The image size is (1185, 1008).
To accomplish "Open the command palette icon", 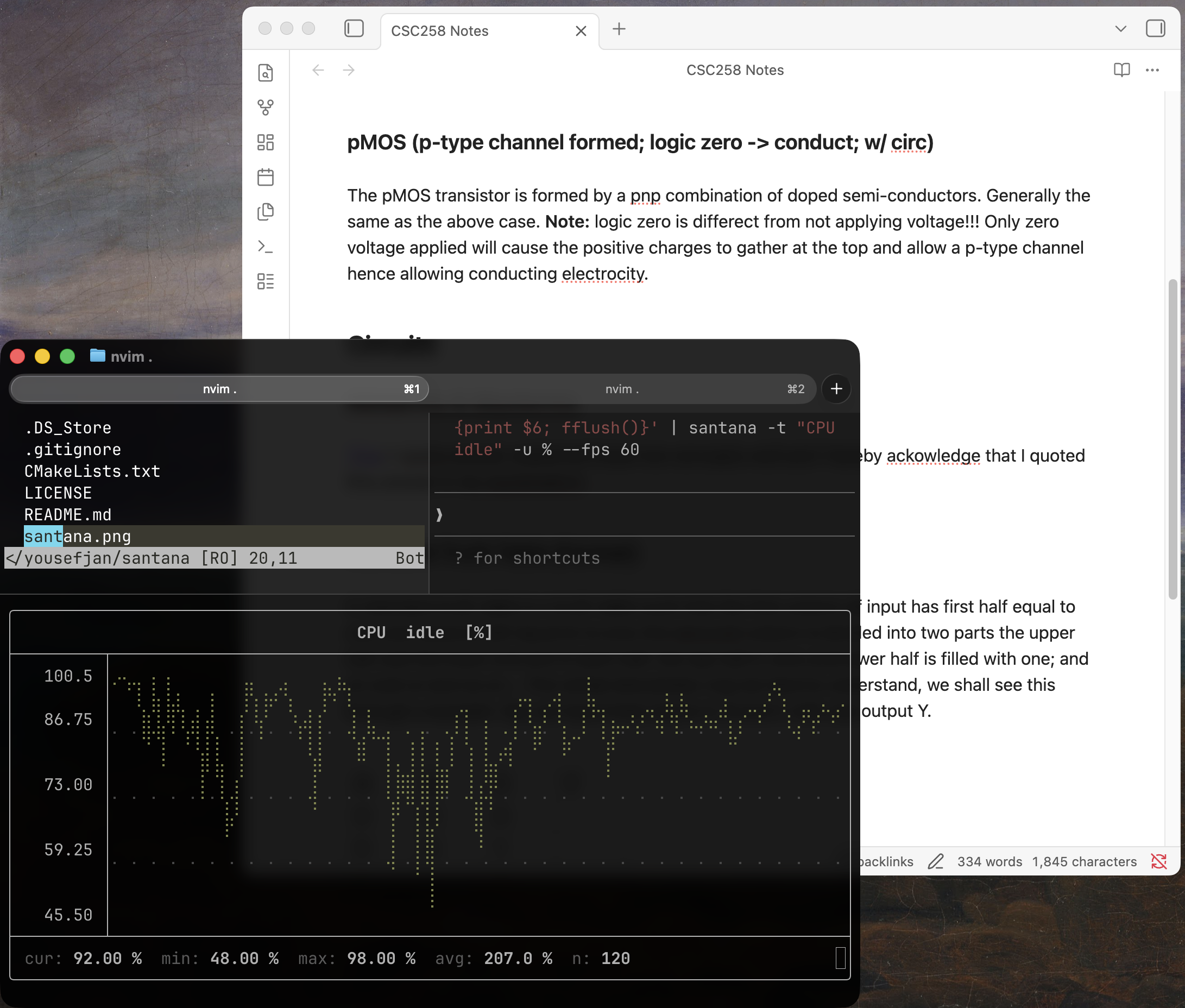I will (x=265, y=246).
